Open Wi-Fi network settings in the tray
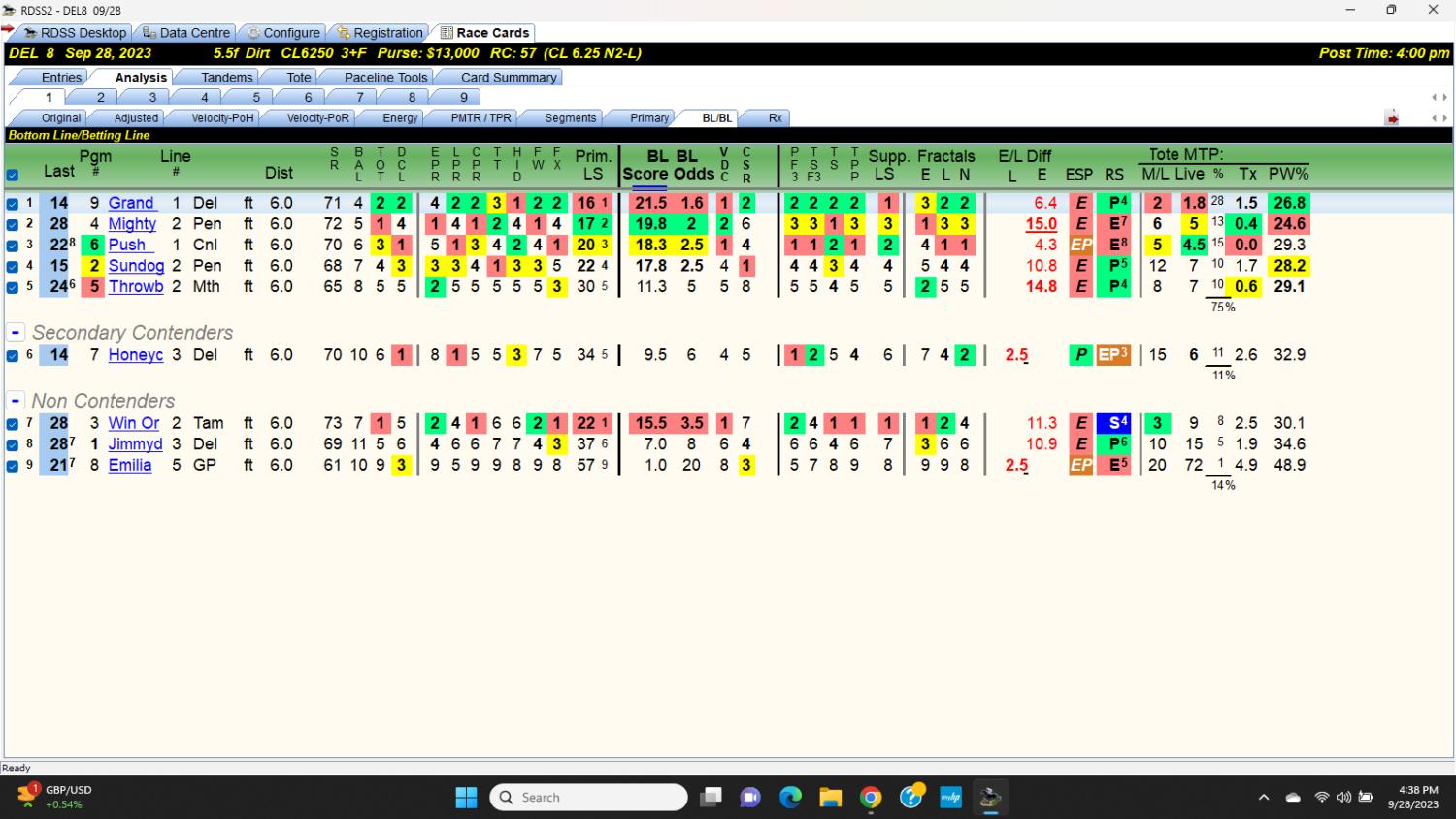1456x819 pixels. (x=1321, y=798)
